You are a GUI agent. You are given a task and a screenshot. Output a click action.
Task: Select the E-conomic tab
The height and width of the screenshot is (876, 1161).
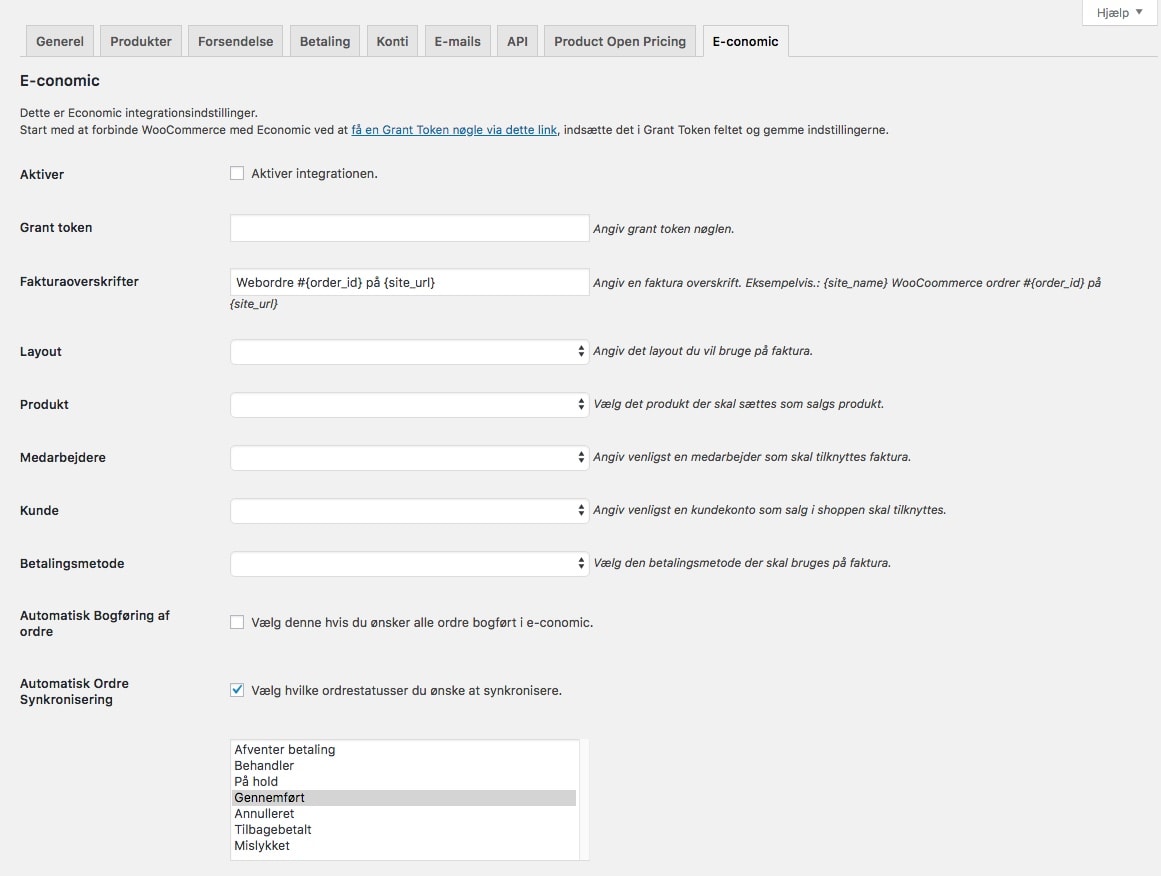tap(746, 41)
